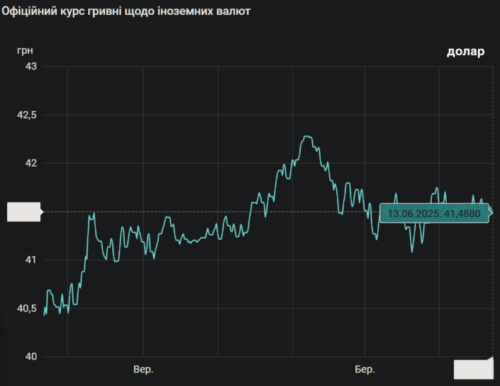
Task: Click the white date marker below the x-axis
Action: pos(473,369)
